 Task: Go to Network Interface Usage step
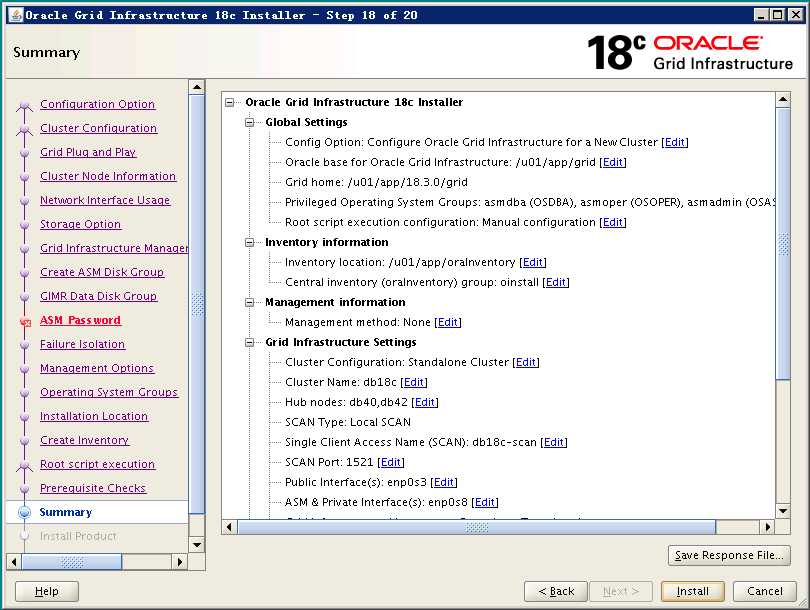105,200
